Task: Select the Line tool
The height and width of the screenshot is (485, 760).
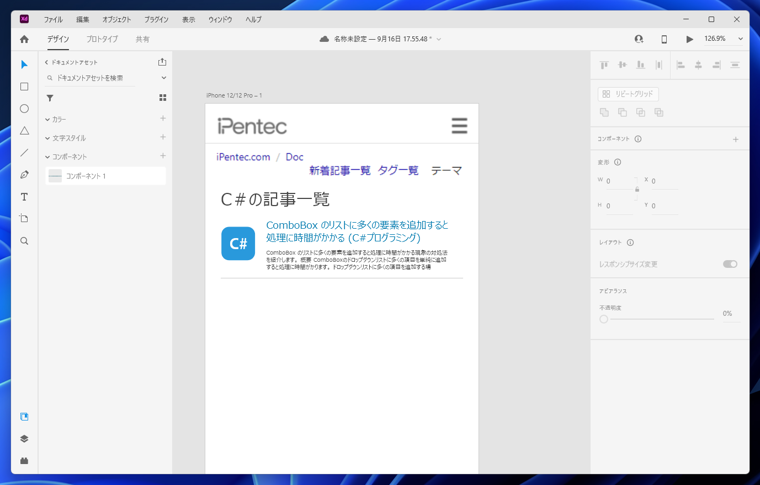Action: coord(24,153)
